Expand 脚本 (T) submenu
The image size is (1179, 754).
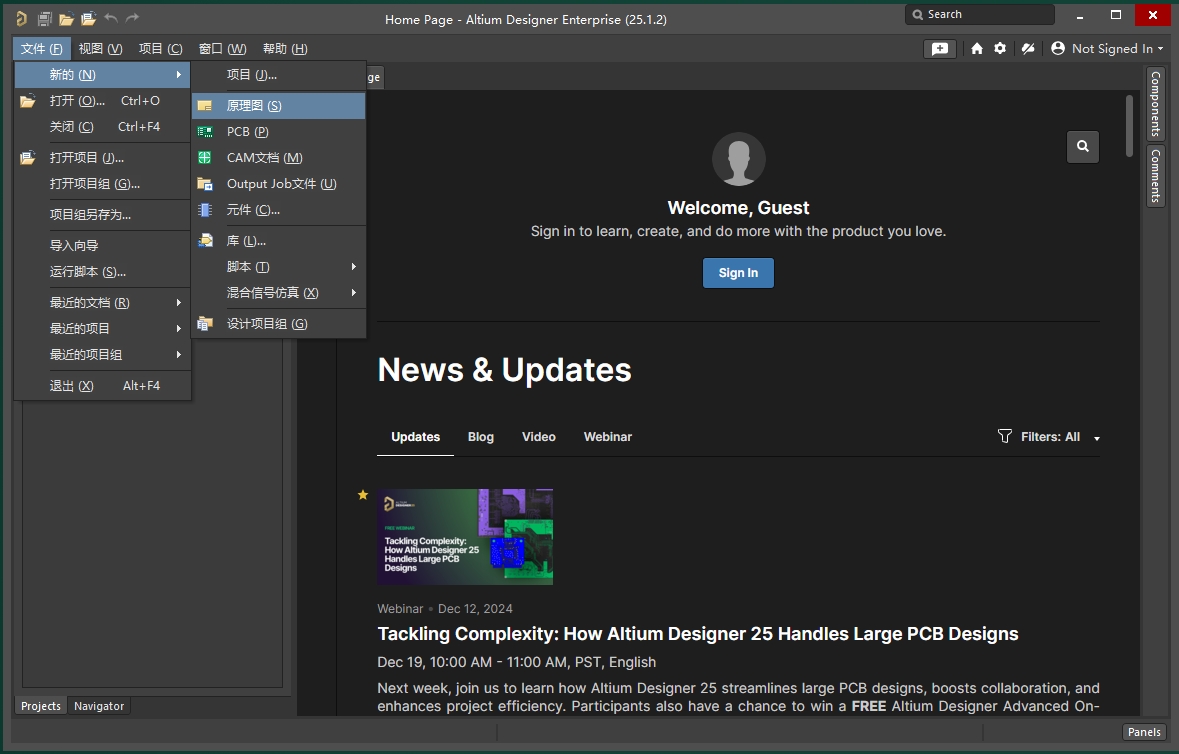pyautogui.click(x=353, y=267)
